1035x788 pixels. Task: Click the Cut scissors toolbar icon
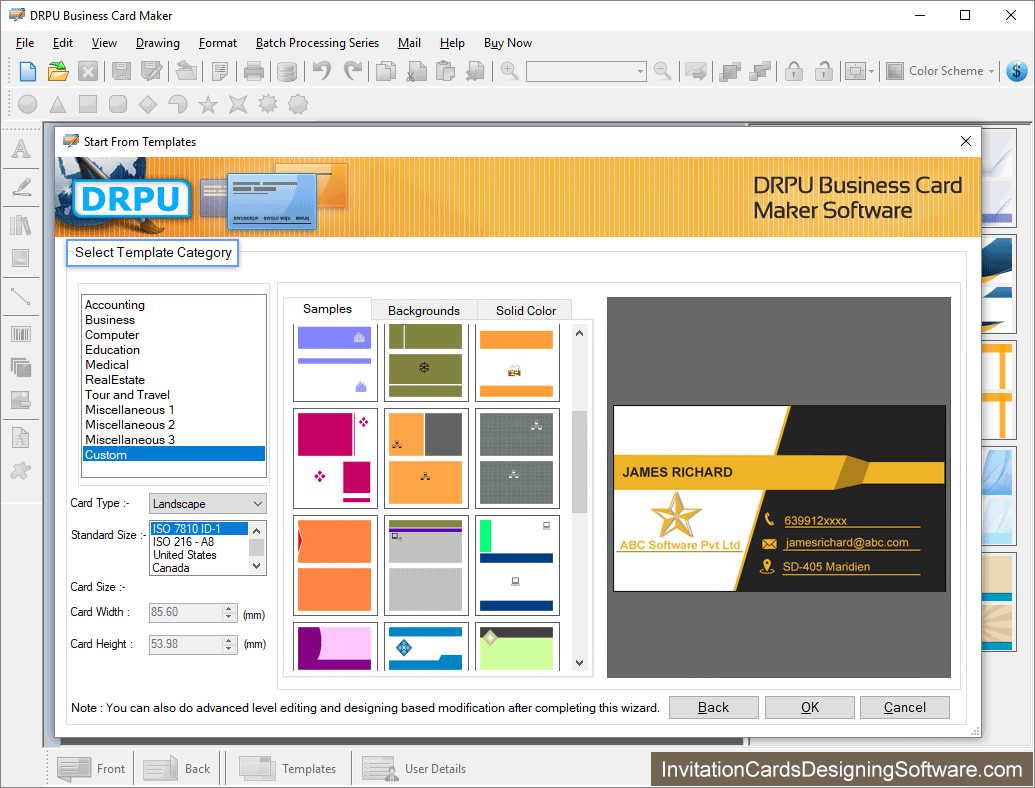click(416, 71)
